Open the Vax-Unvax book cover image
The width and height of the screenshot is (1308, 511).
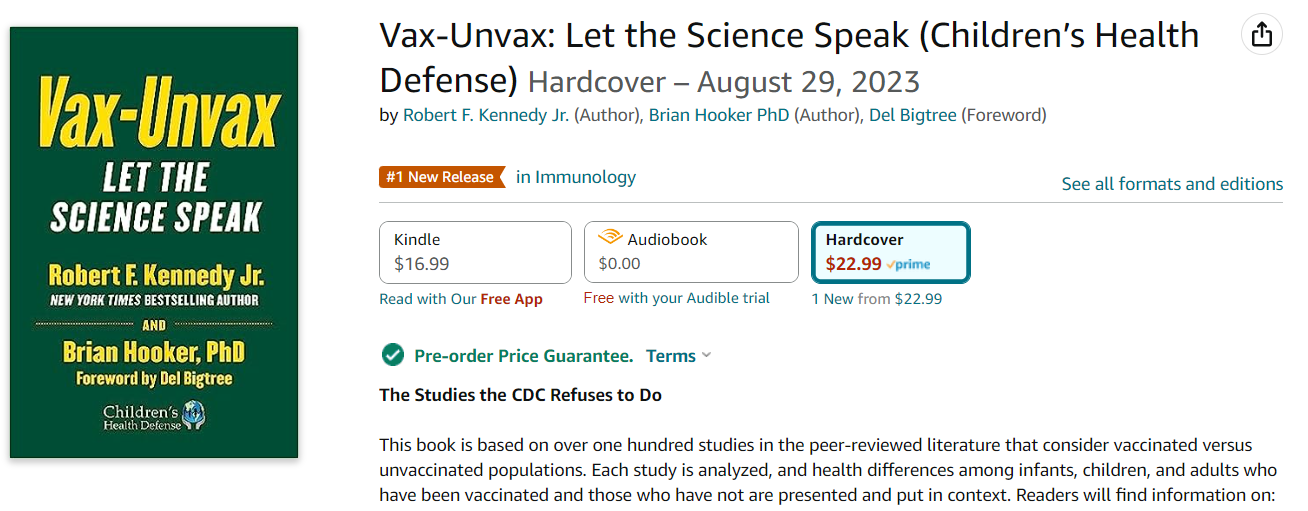click(x=154, y=242)
